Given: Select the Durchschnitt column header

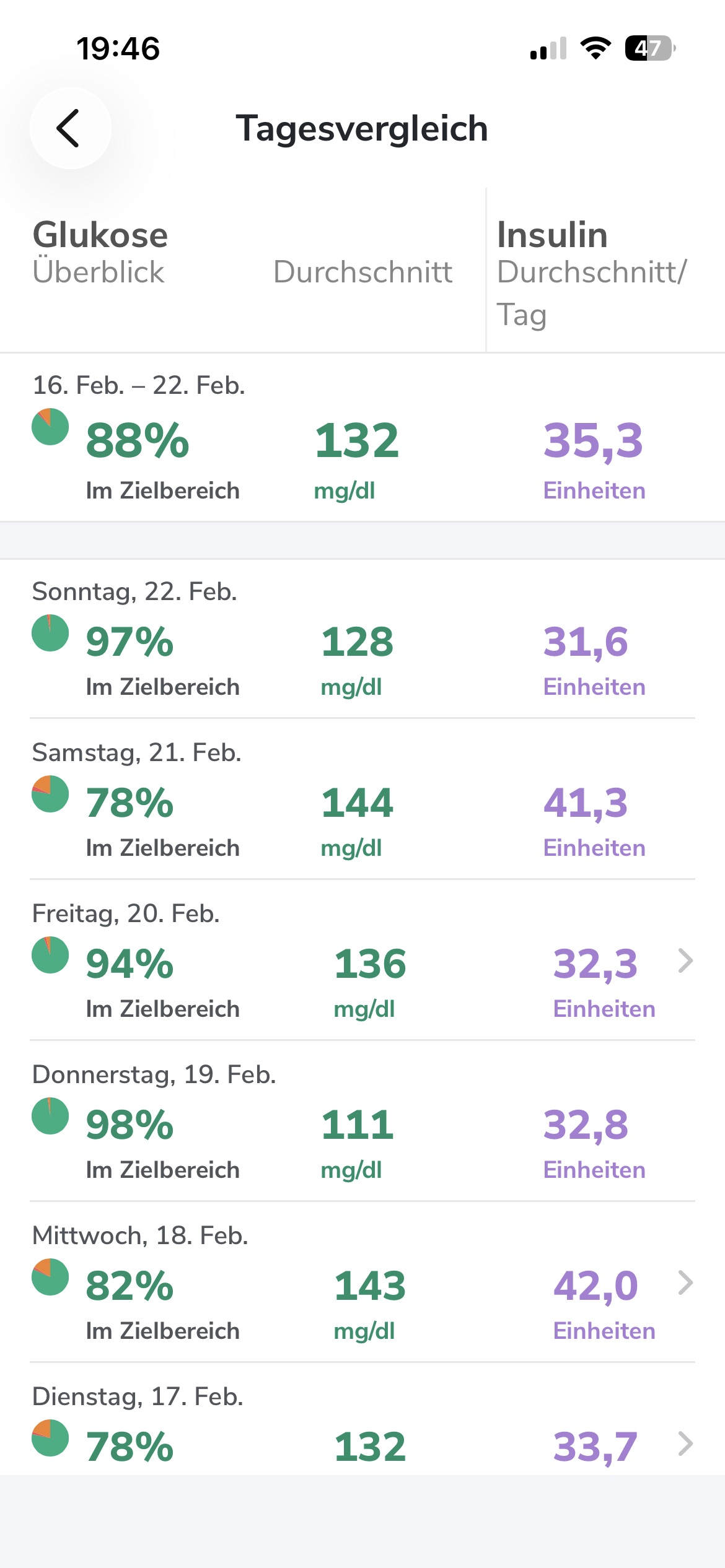Looking at the screenshot, I should point(362,272).
